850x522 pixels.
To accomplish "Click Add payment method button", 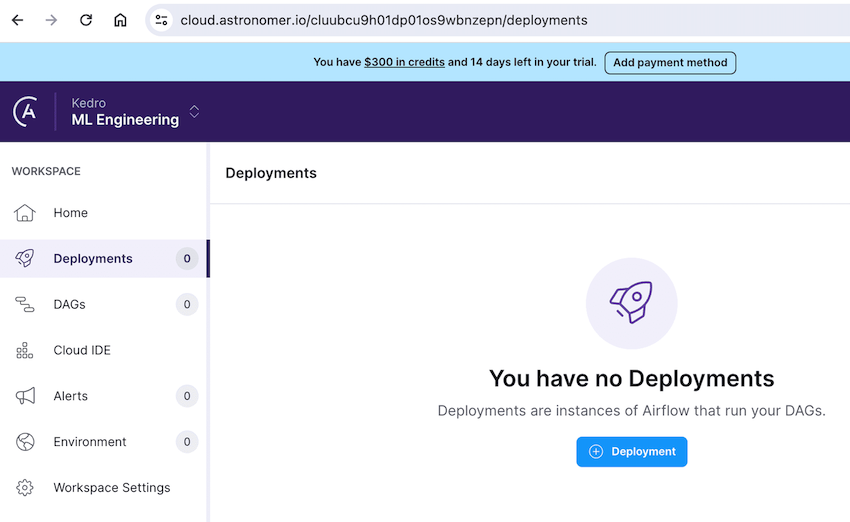I will tap(670, 63).
